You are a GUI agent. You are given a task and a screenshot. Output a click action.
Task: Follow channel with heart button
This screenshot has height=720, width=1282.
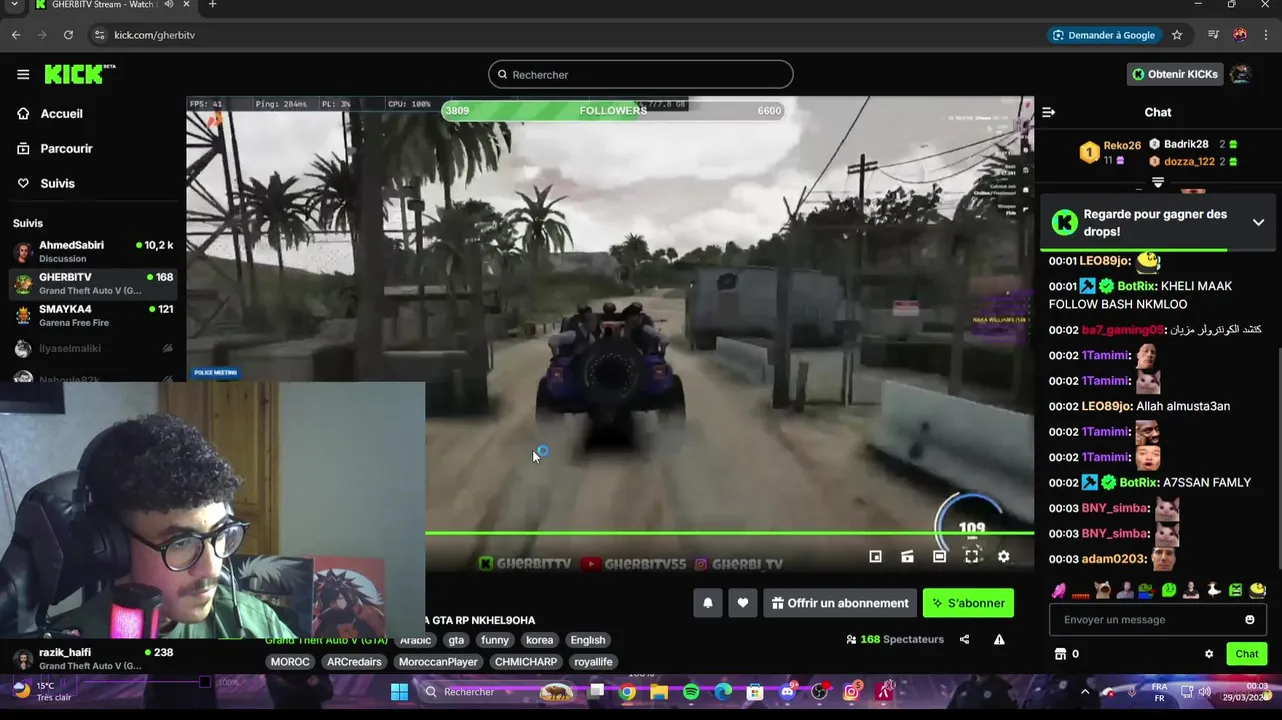click(743, 603)
